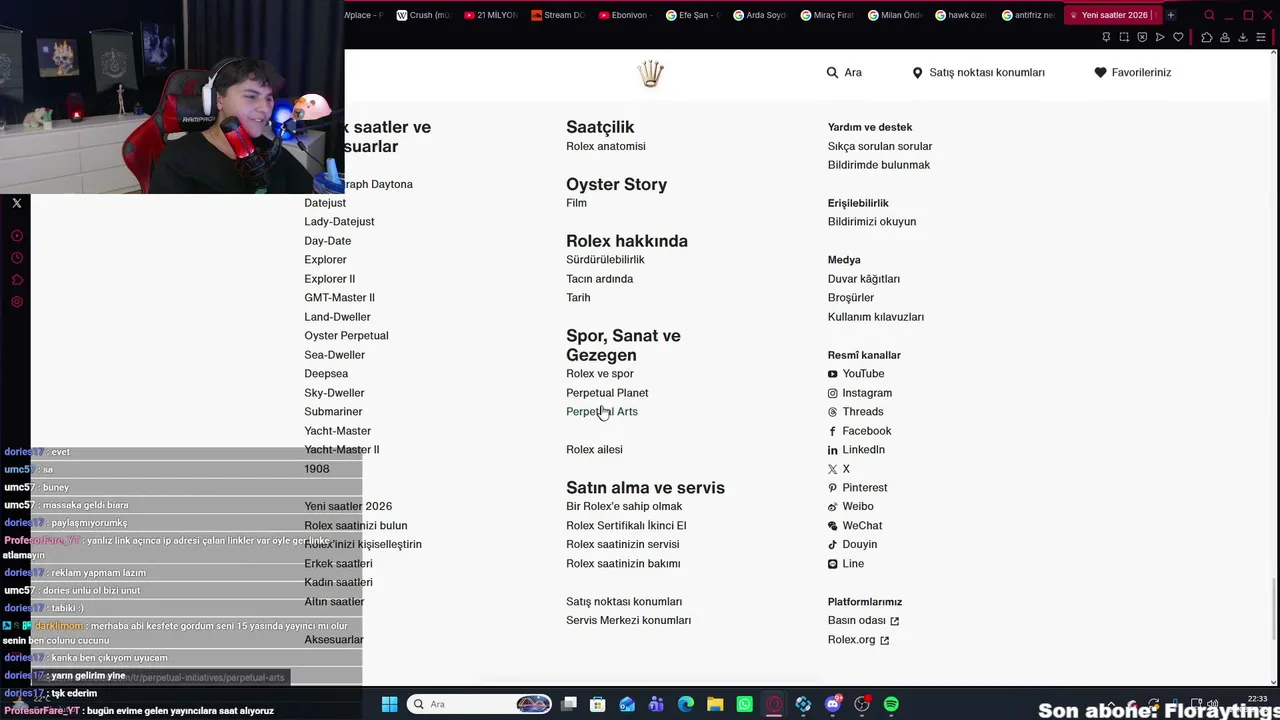The width and height of the screenshot is (1280, 720).
Task: Open the GMT-Master II link
Action: (x=339, y=298)
